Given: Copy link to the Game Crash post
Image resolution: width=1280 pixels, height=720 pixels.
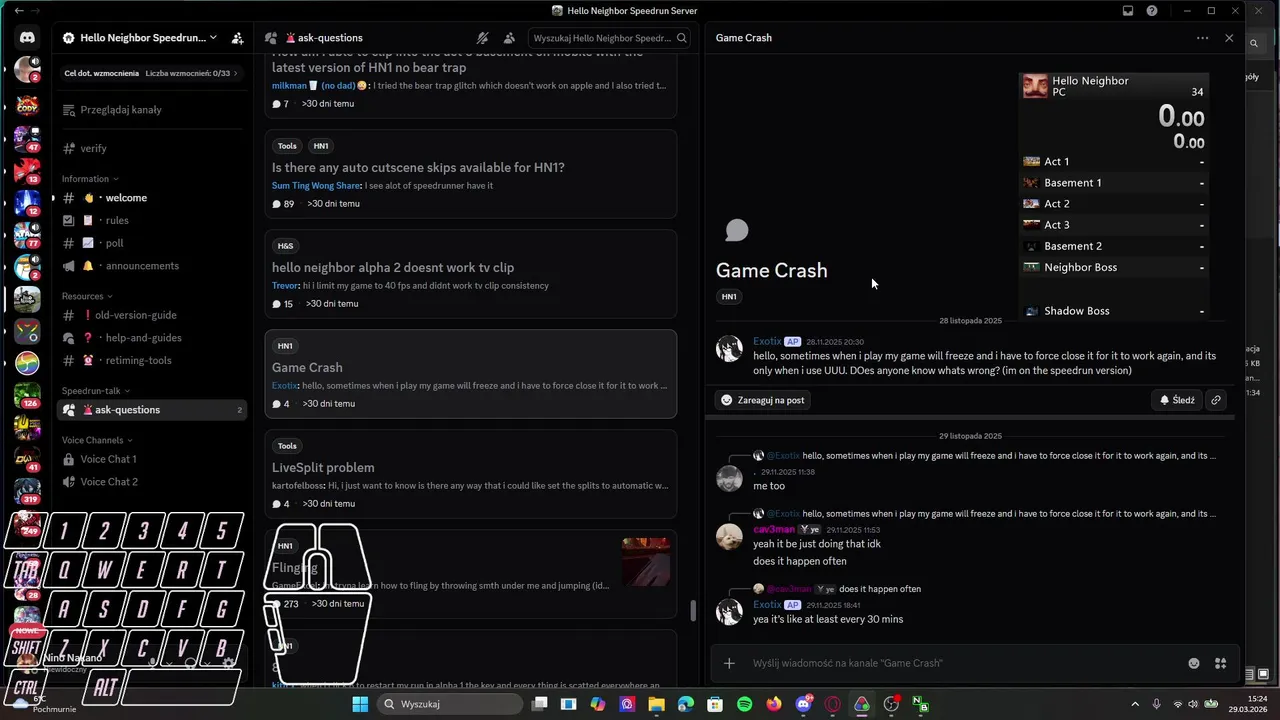Looking at the screenshot, I should 1215,400.
